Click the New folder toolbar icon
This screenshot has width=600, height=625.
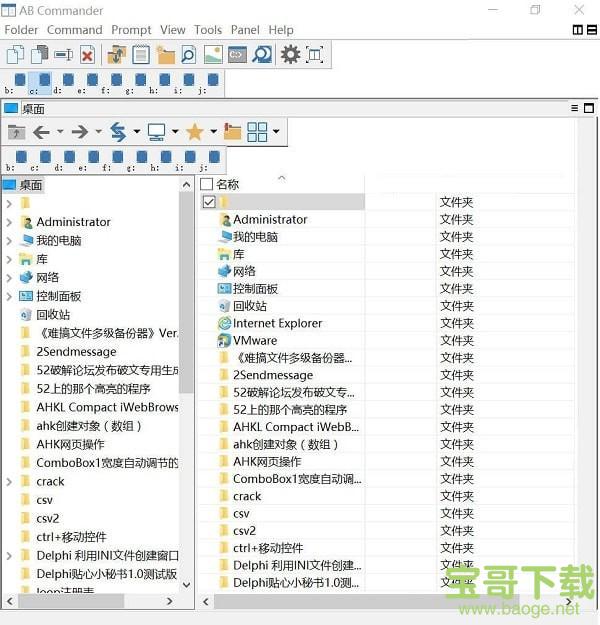[165, 55]
